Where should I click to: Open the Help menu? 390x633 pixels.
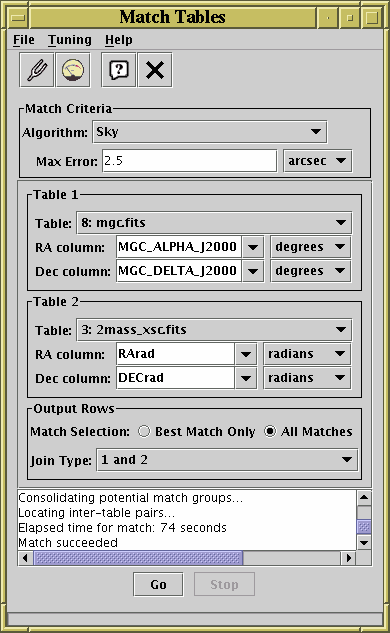pos(119,40)
